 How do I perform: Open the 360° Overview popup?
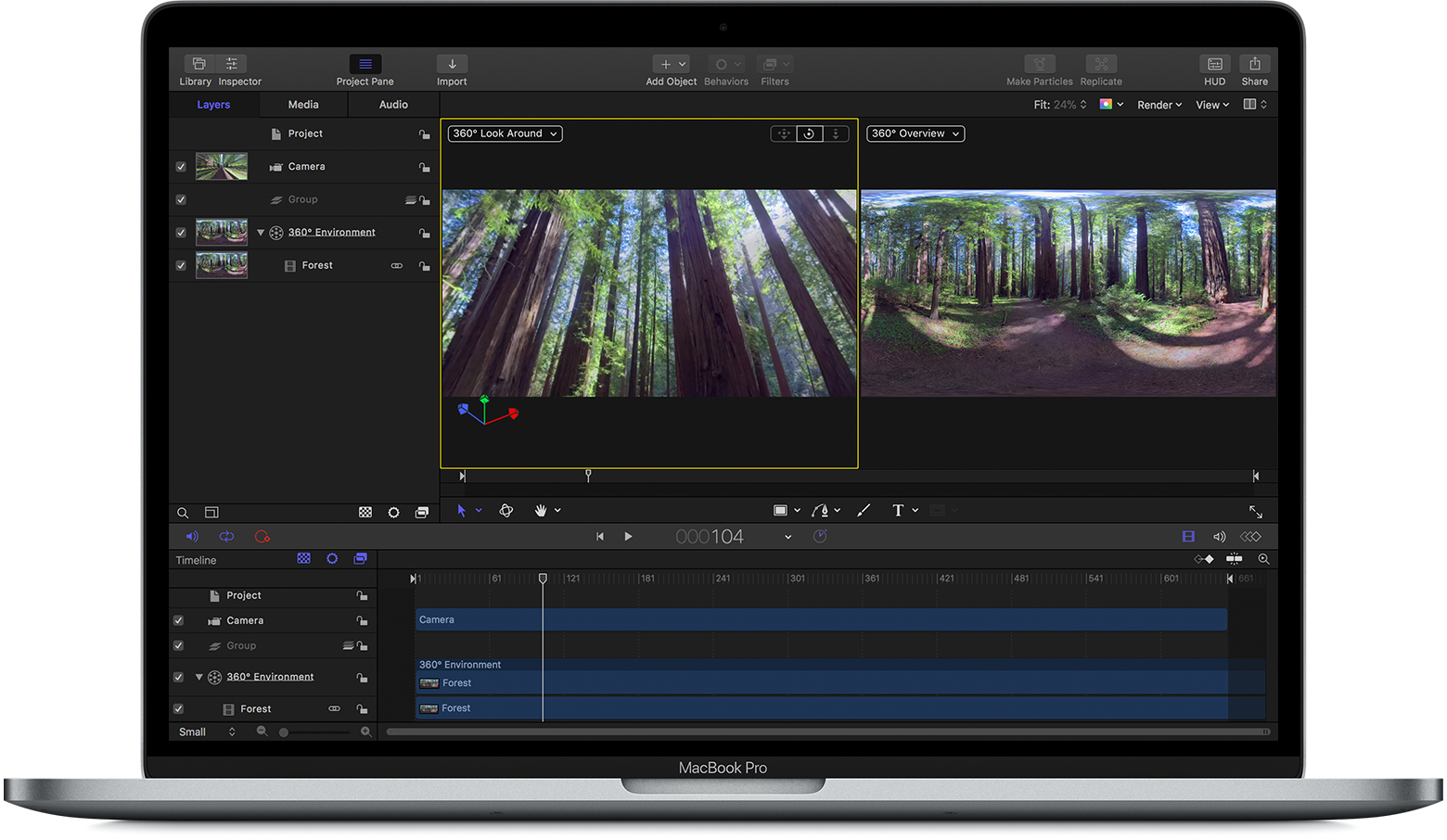click(x=915, y=134)
